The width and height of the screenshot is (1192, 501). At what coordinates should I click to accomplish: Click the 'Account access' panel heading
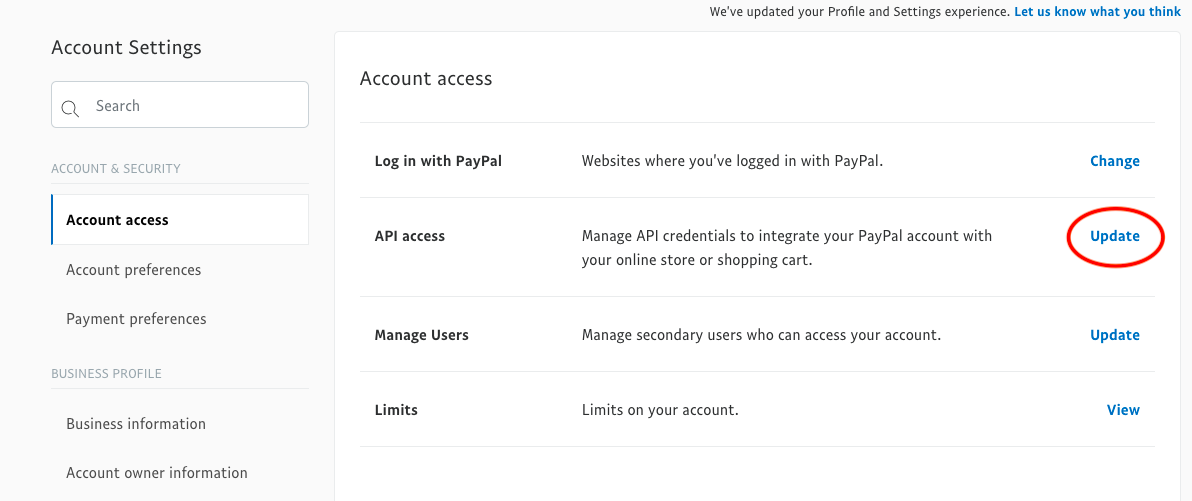pyautogui.click(x=426, y=78)
